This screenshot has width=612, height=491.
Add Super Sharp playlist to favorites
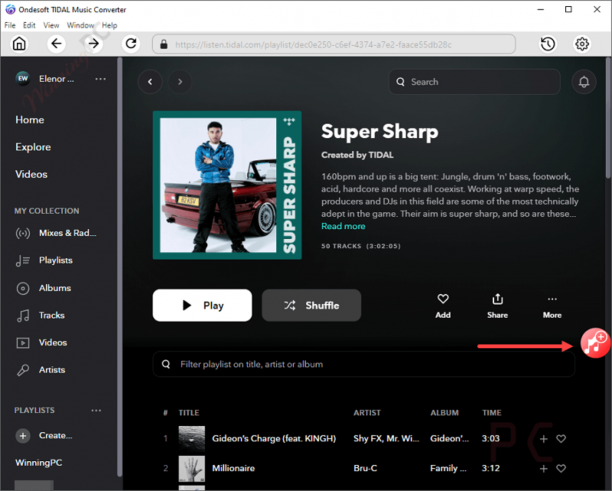(x=443, y=306)
